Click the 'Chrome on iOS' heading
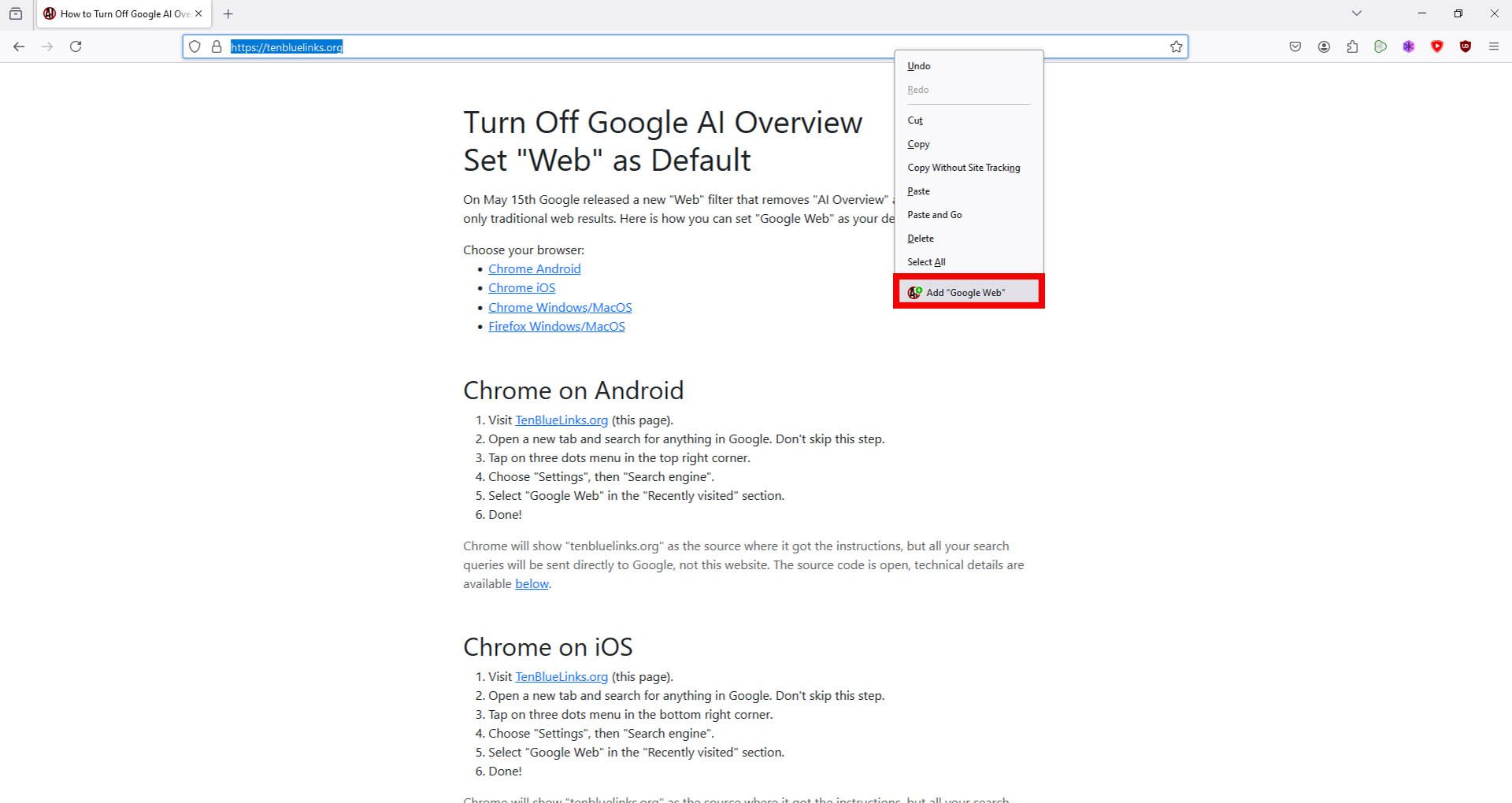The height and width of the screenshot is (803, 1512). pyautogui.click(x=548, y=647)
